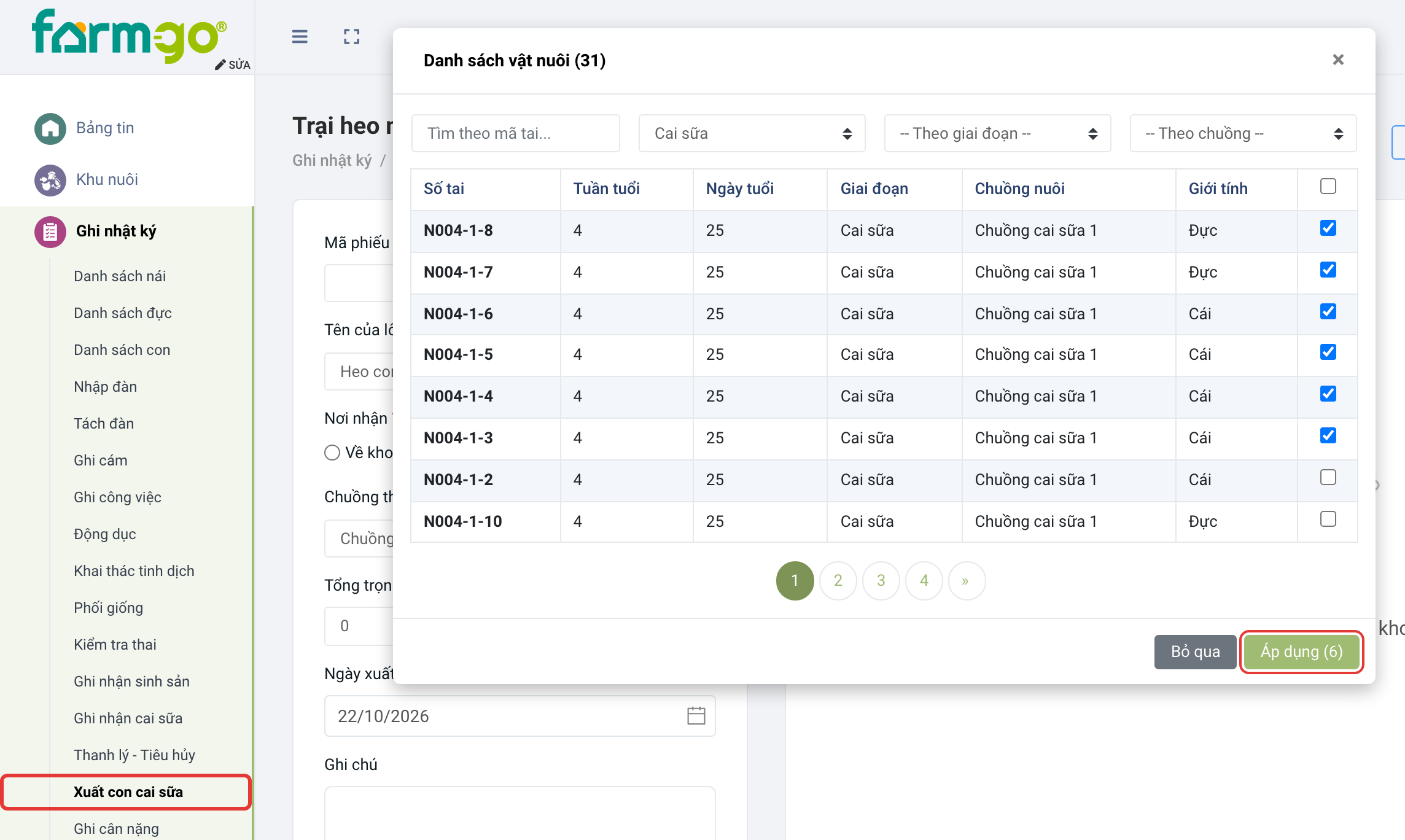This screenshot has width=1405, height=840.
Task: Open the Theo chuồng dropdown
Action: click(x=1243, y=133)
